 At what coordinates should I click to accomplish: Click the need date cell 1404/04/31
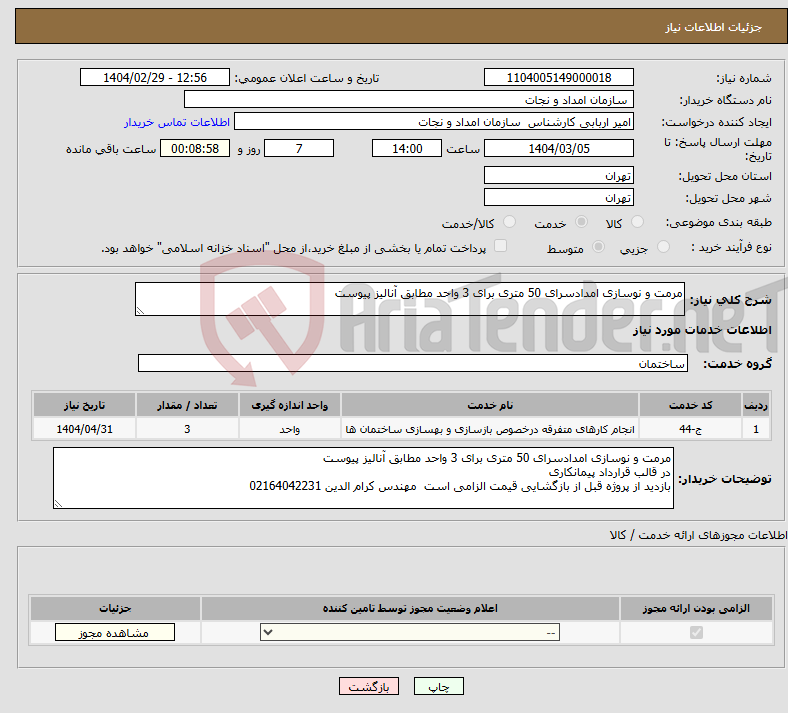pyautogui.click(x=84, y=429)
